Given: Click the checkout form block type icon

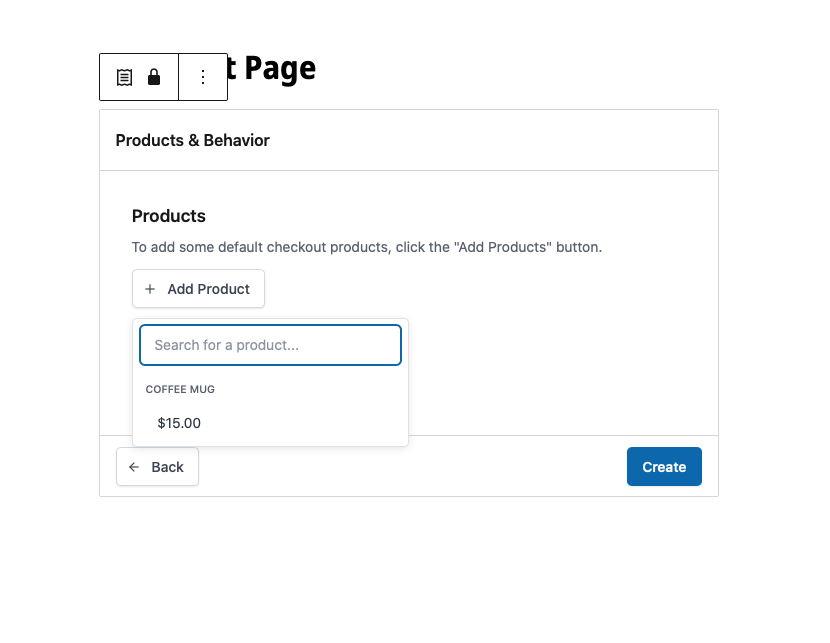Looking at the screenshot, I should point(124,77).
